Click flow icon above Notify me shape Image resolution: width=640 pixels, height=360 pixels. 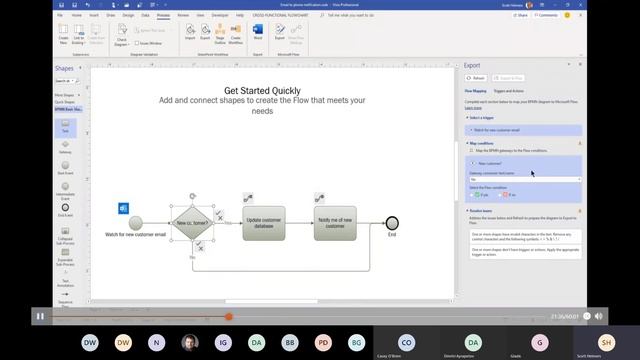[x=319, y=198]
